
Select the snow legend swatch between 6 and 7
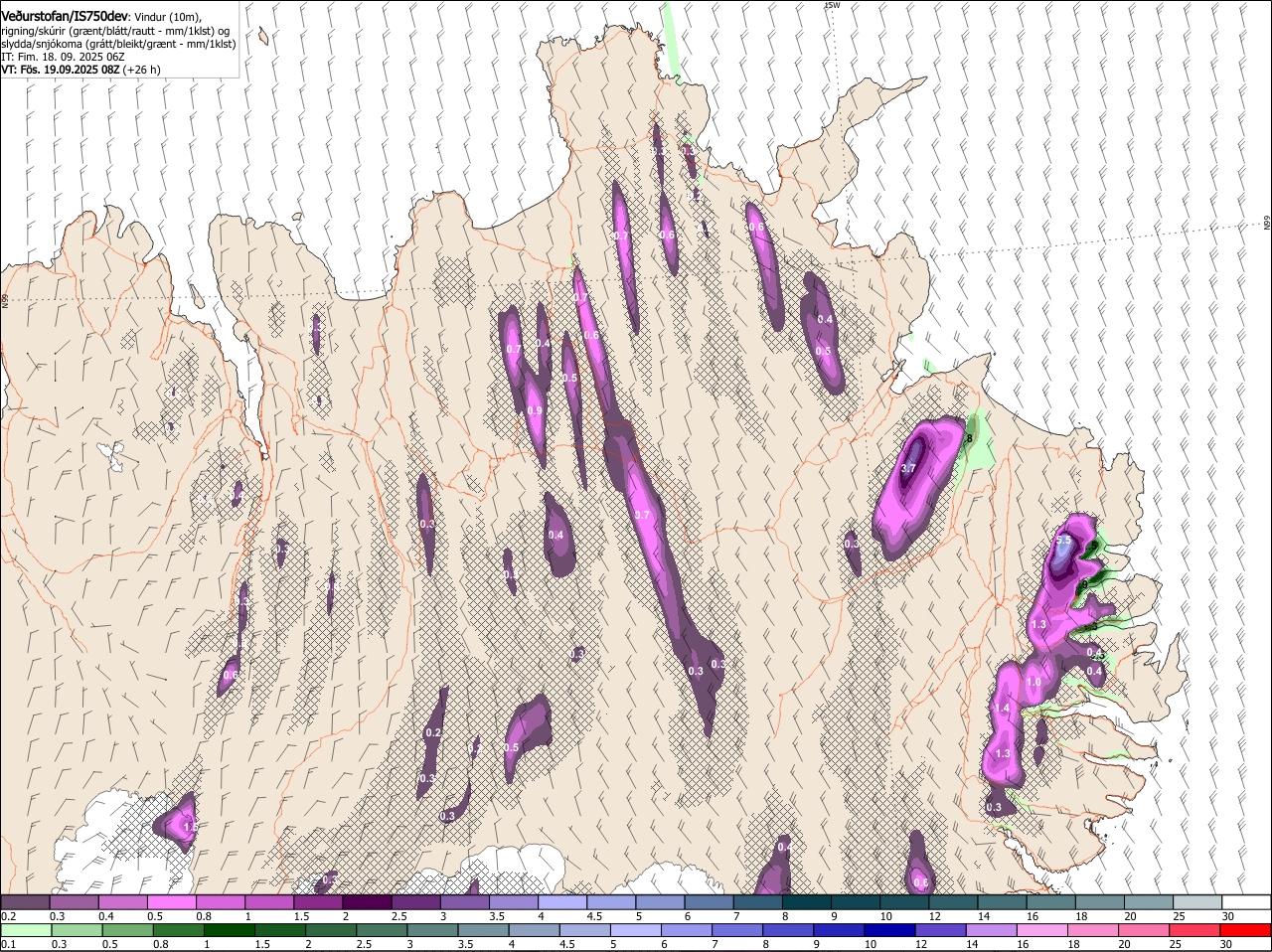(709, 901)
